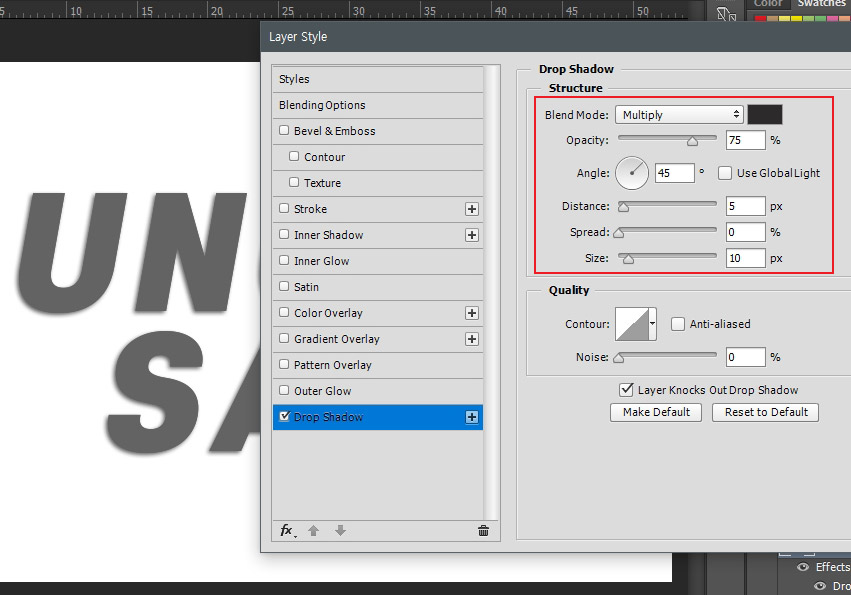Add another Stroke with the plus icon
The image size is (851, 595).
472,209
